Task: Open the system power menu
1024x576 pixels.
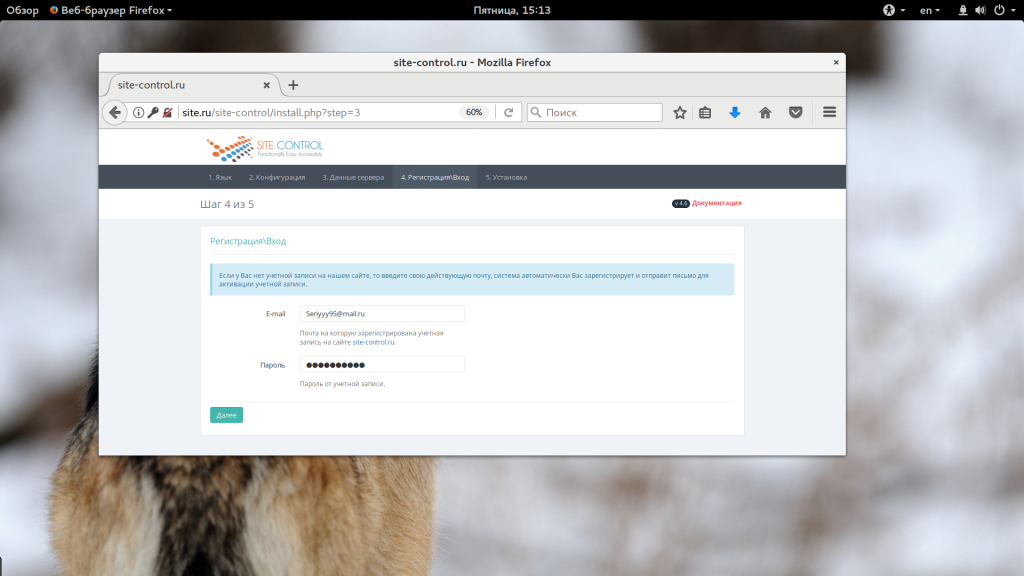Action: pyautogui.click(x=1002, y=10)
